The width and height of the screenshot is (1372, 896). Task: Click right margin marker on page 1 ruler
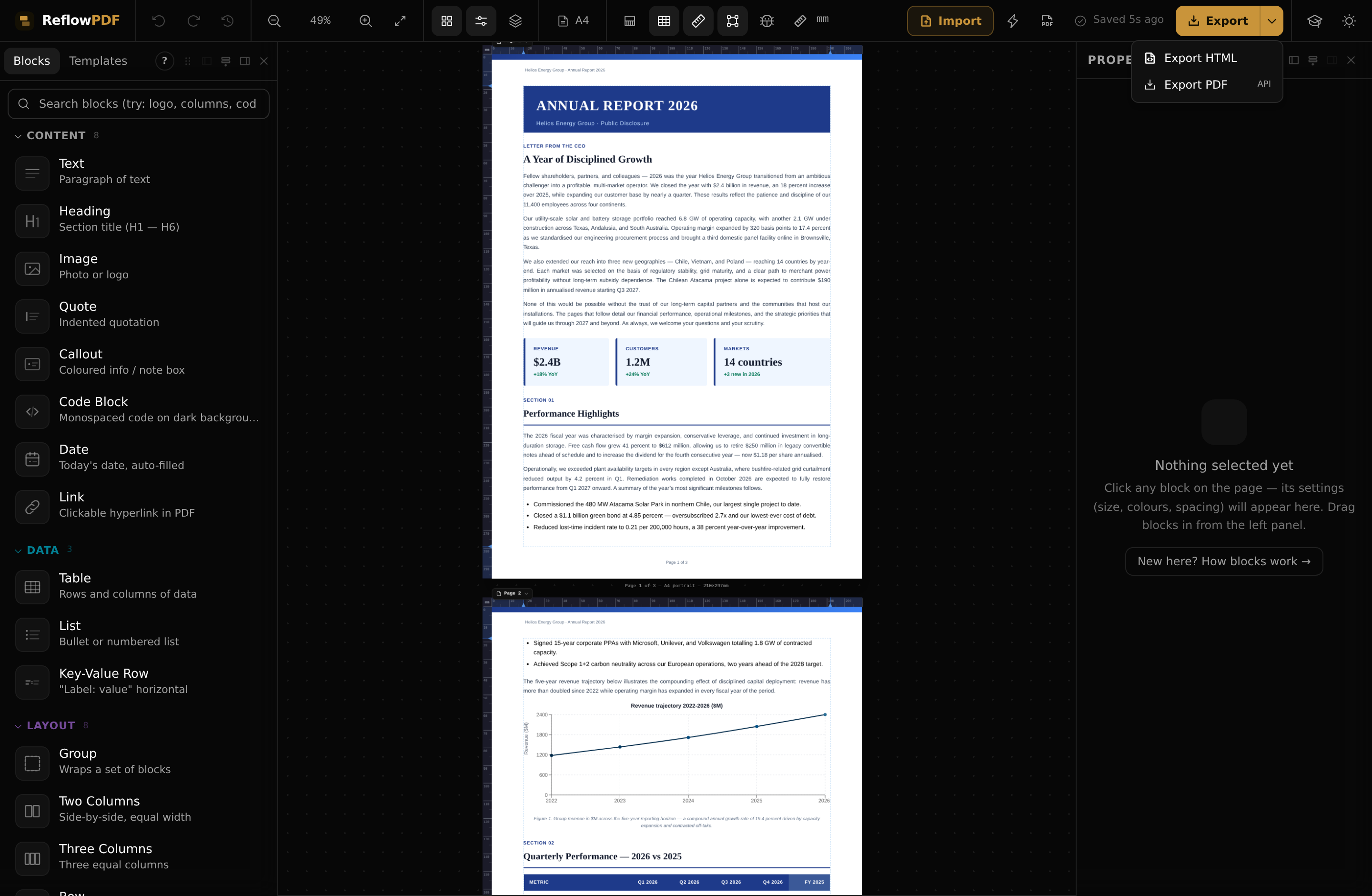click(x=830, y=52)
